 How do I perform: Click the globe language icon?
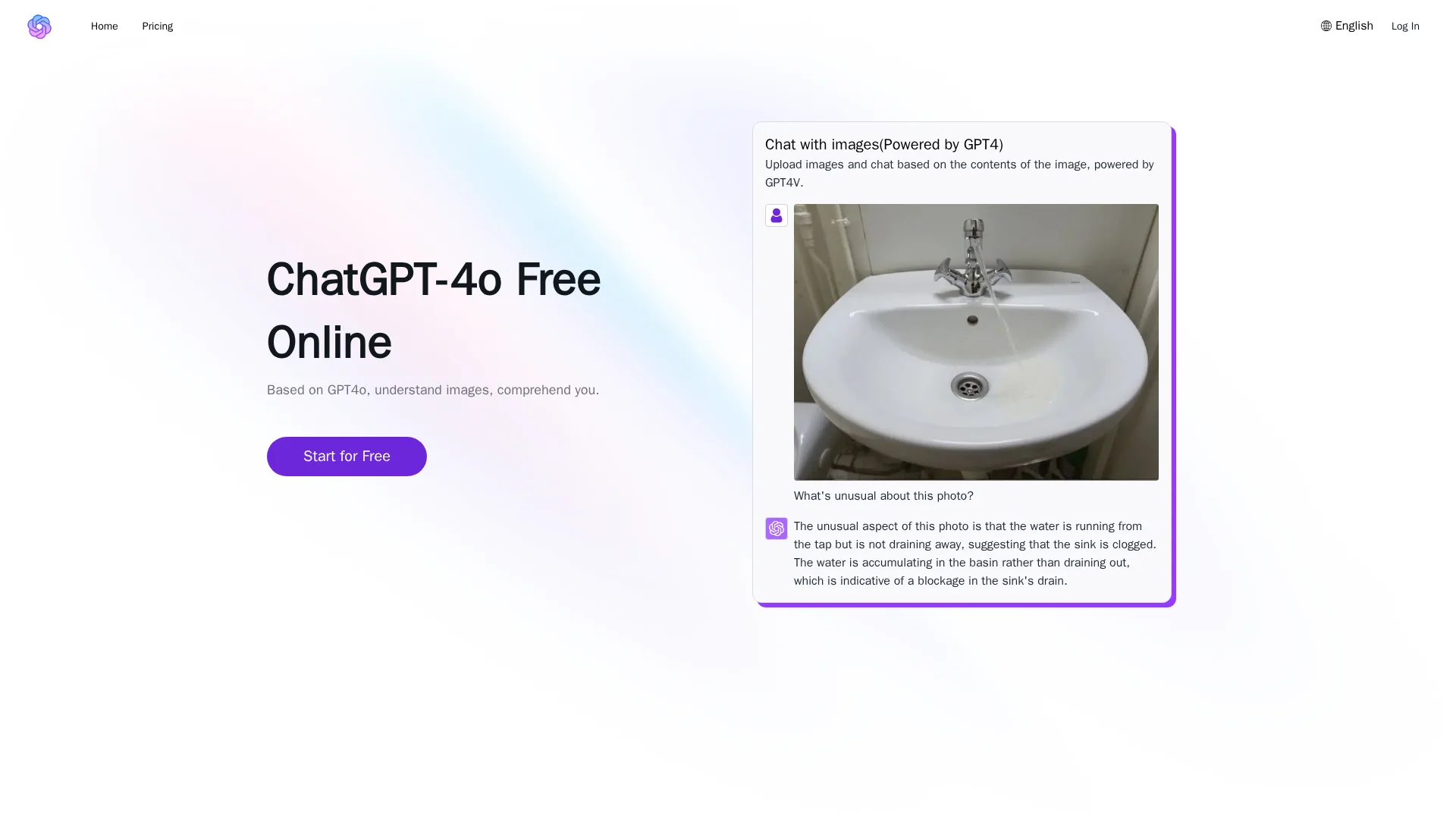pyautogui.click(x=1326, y=26)
